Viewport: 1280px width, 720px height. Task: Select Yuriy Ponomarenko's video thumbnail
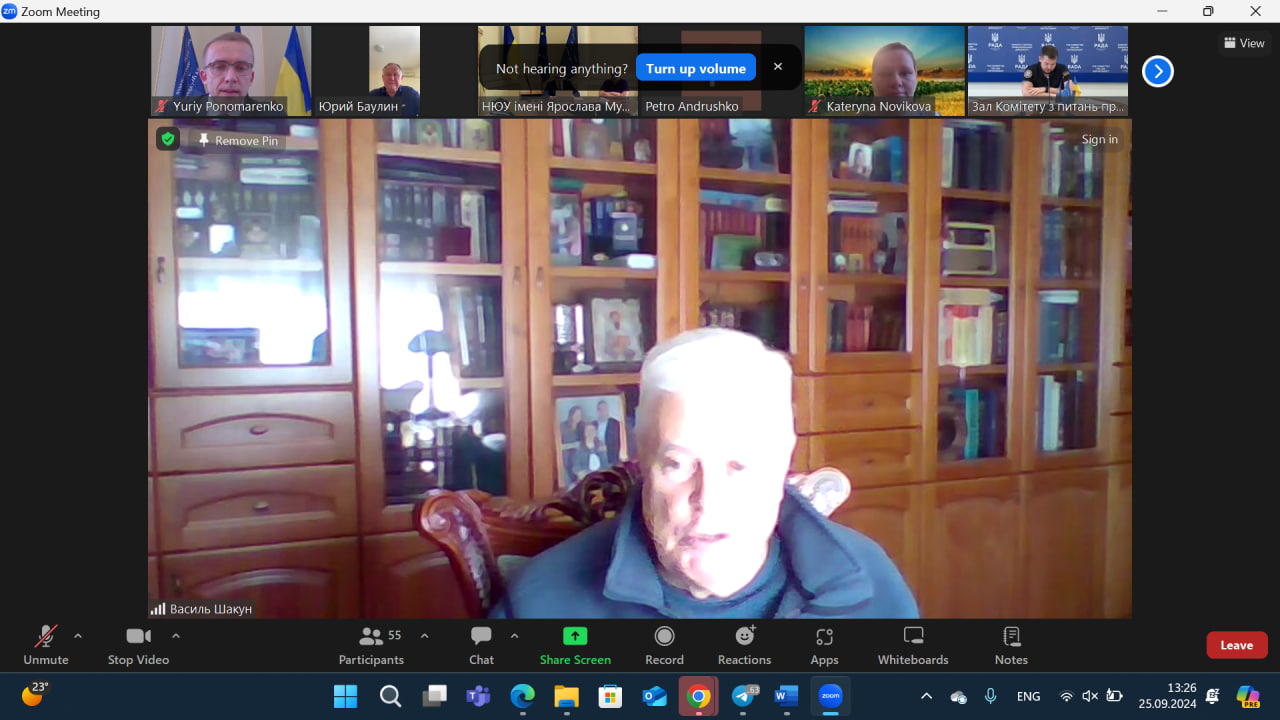point(231,70)
